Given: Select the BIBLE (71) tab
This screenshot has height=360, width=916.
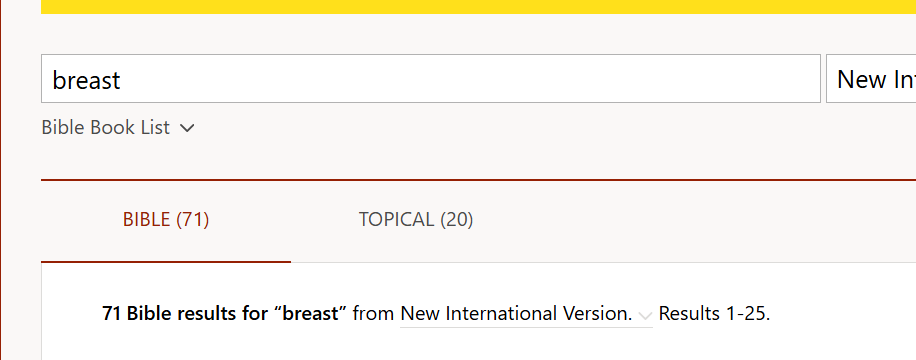Looking at the screenshot, I should click(166, 220).
